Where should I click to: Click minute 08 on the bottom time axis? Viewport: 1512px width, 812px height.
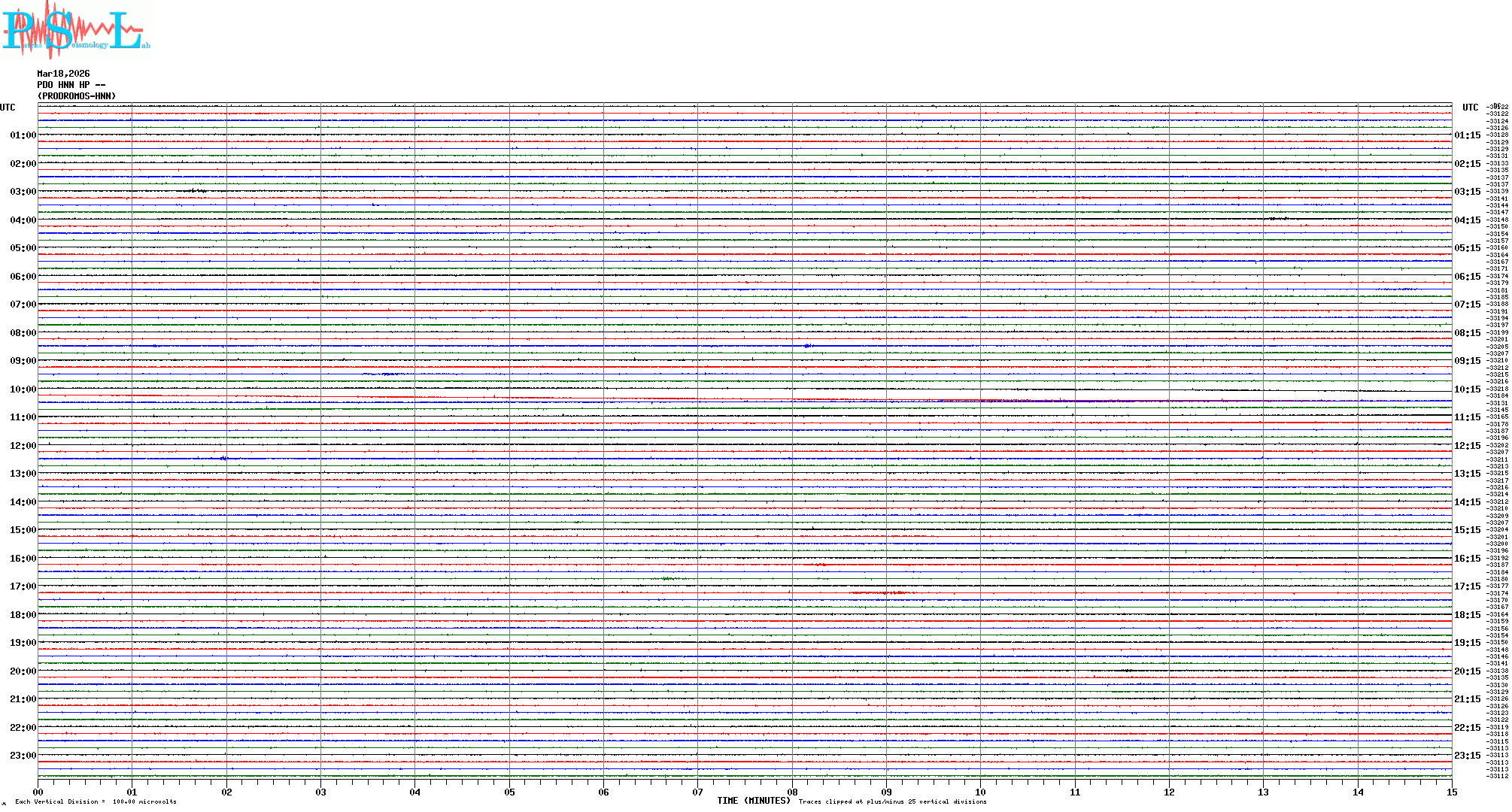[792, 792]
